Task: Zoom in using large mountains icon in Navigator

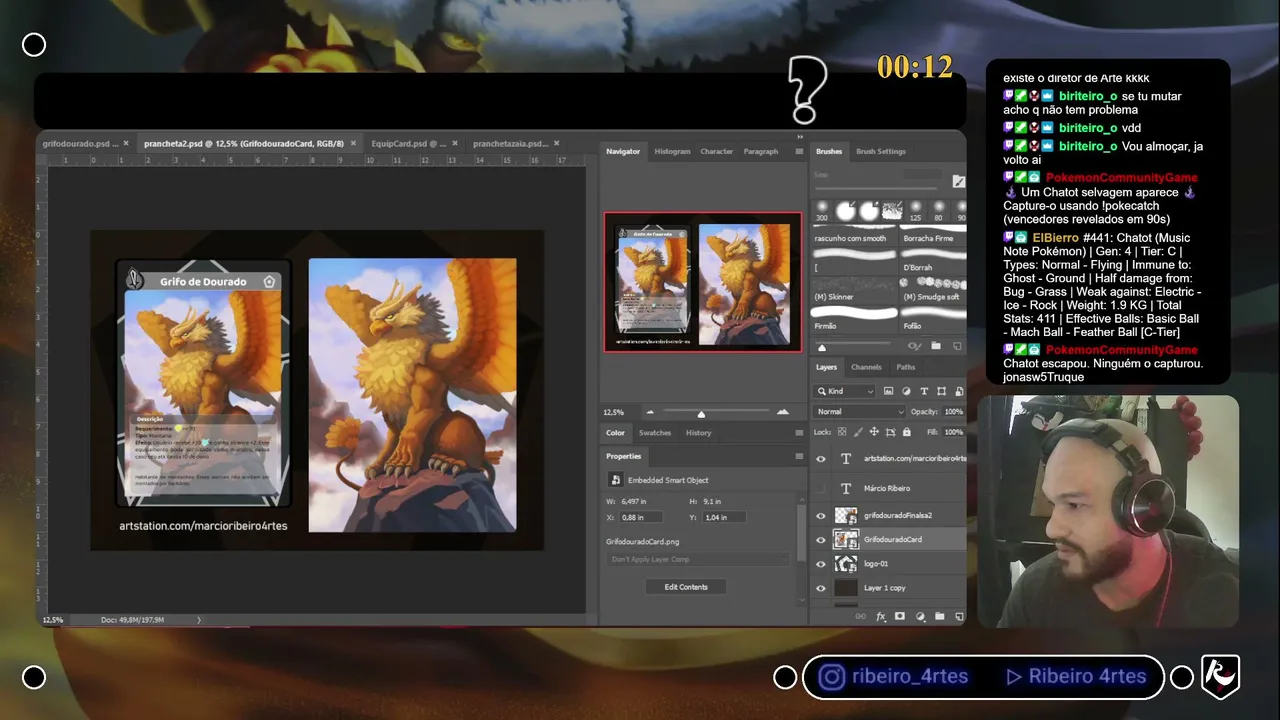Action: tap(782, 412)
